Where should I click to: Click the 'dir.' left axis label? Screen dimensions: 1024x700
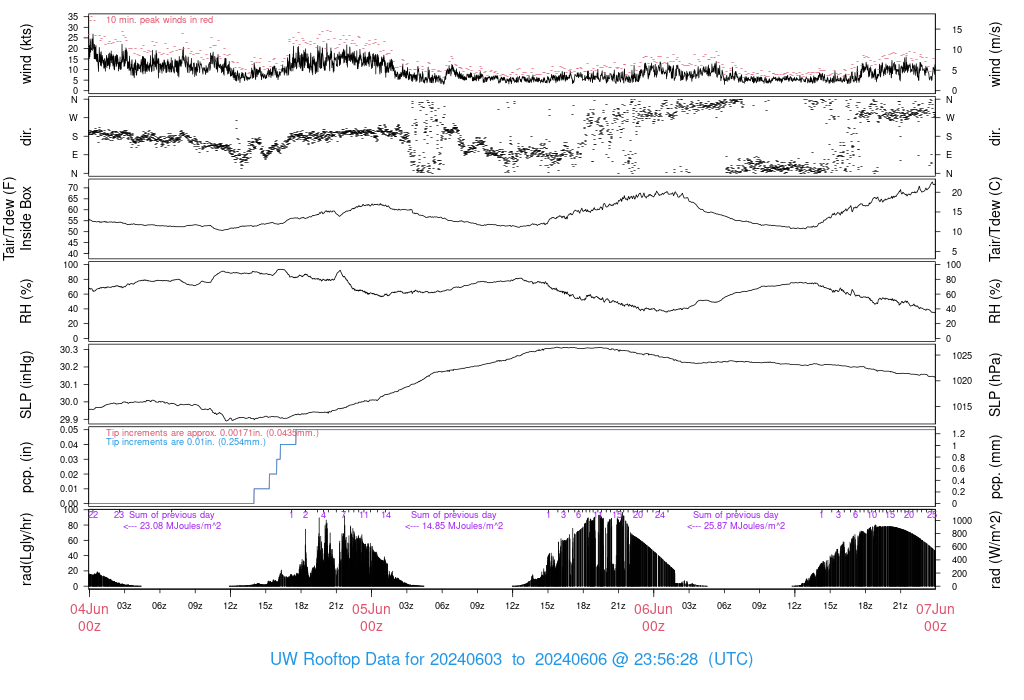[x=26, y=136]
